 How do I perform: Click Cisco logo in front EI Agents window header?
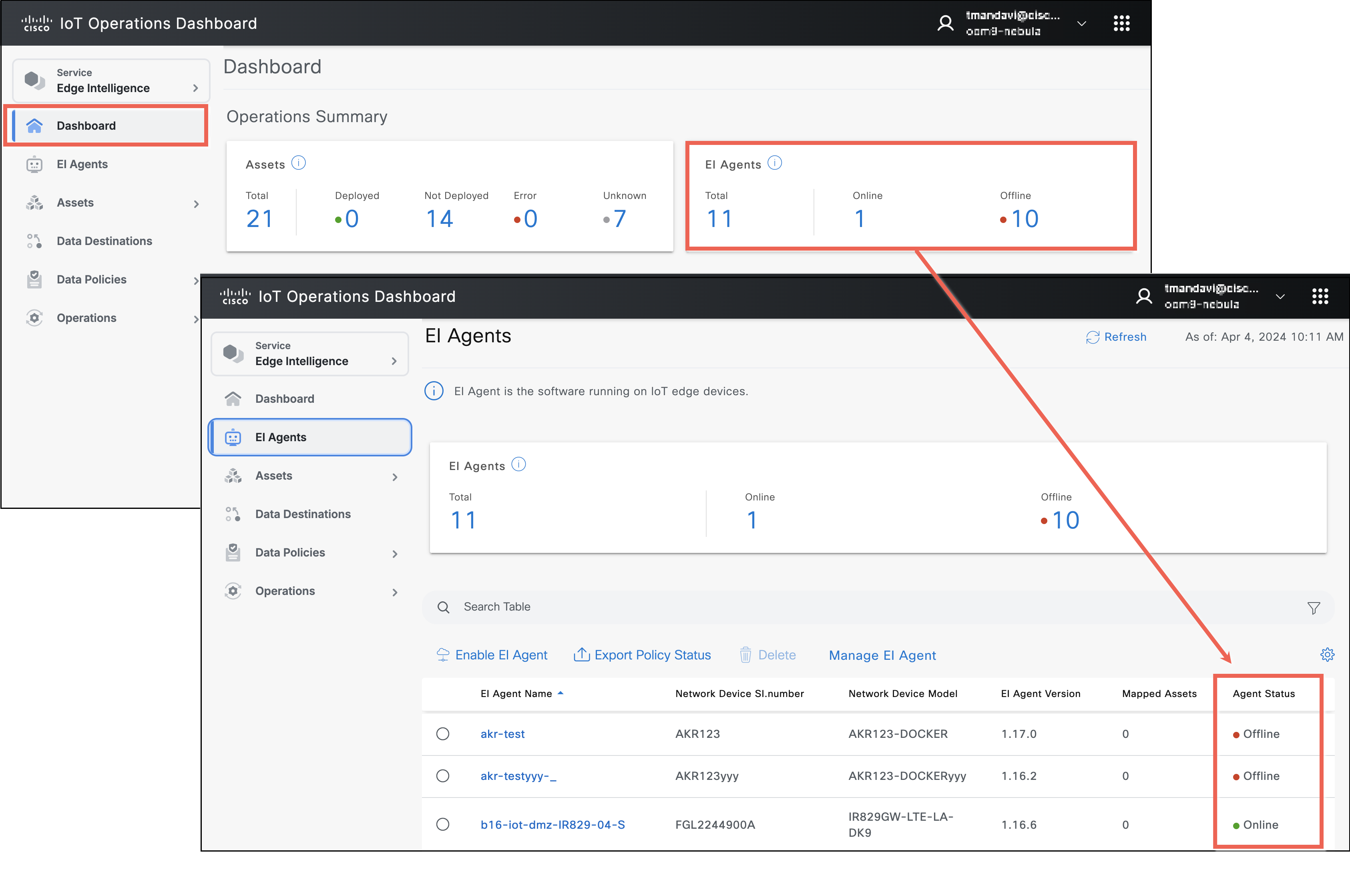235,296
